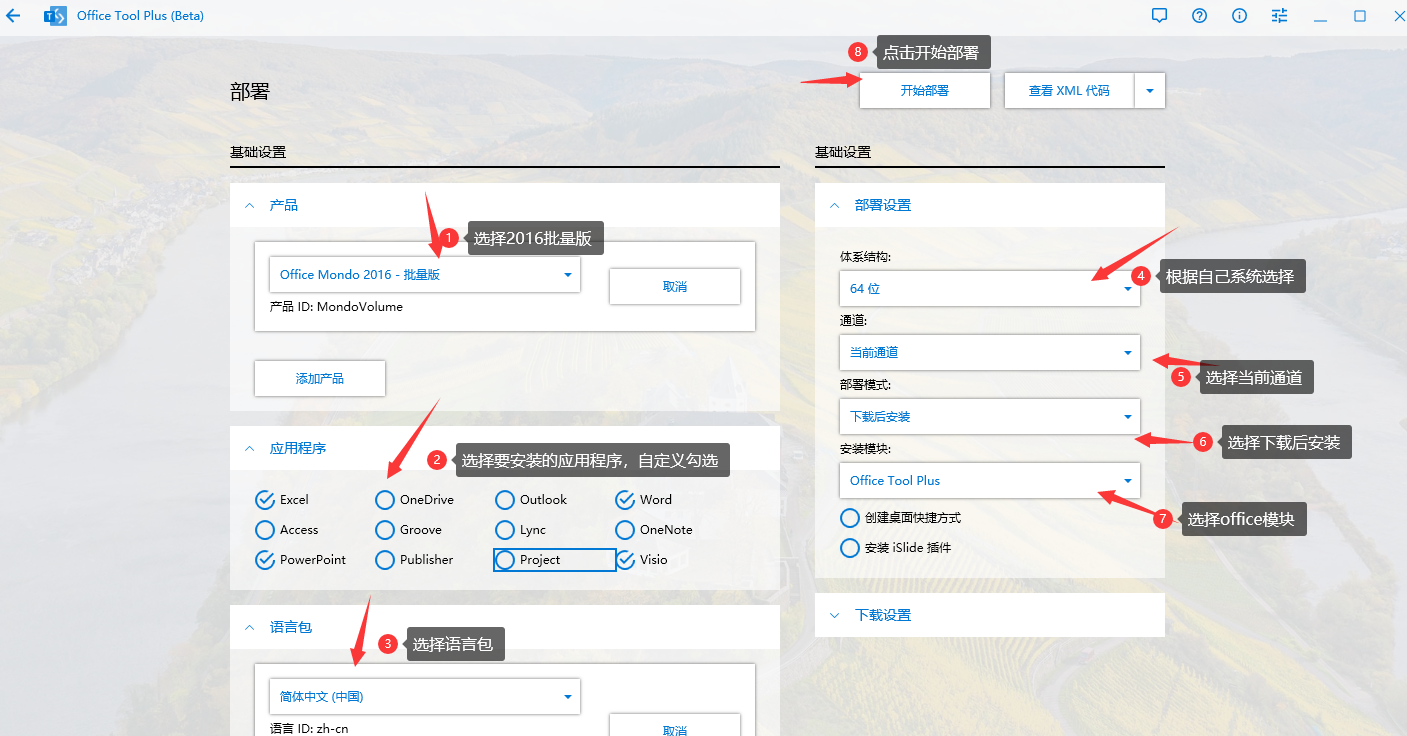Viewport: 1407px width, 736px height.
Task: Open the 通道 当前通道 dropdown
Action: 990,352
